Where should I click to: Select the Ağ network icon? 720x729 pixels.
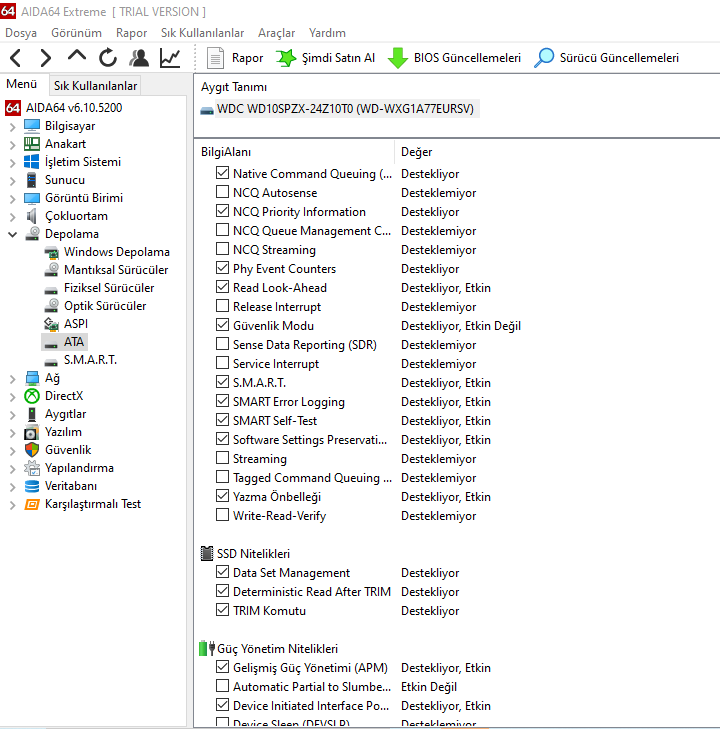pos(32,378)
